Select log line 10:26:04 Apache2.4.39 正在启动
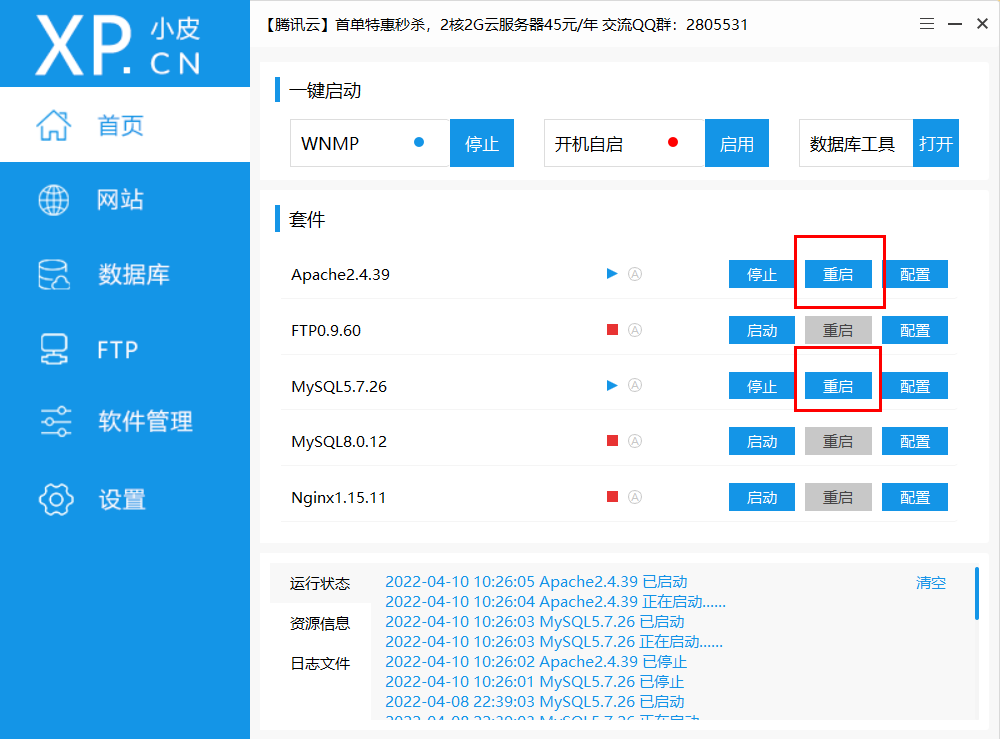This screenshot has width=1000, height=739. [x=555, y=601]
